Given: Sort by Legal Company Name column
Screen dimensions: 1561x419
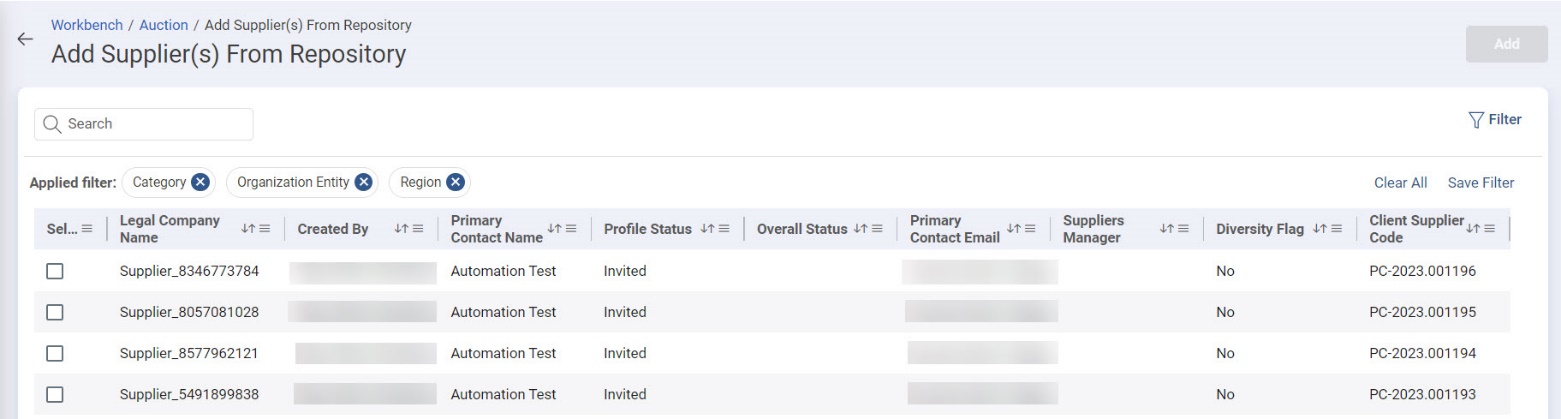Looking at the screenshot, I should pos(247,229).
